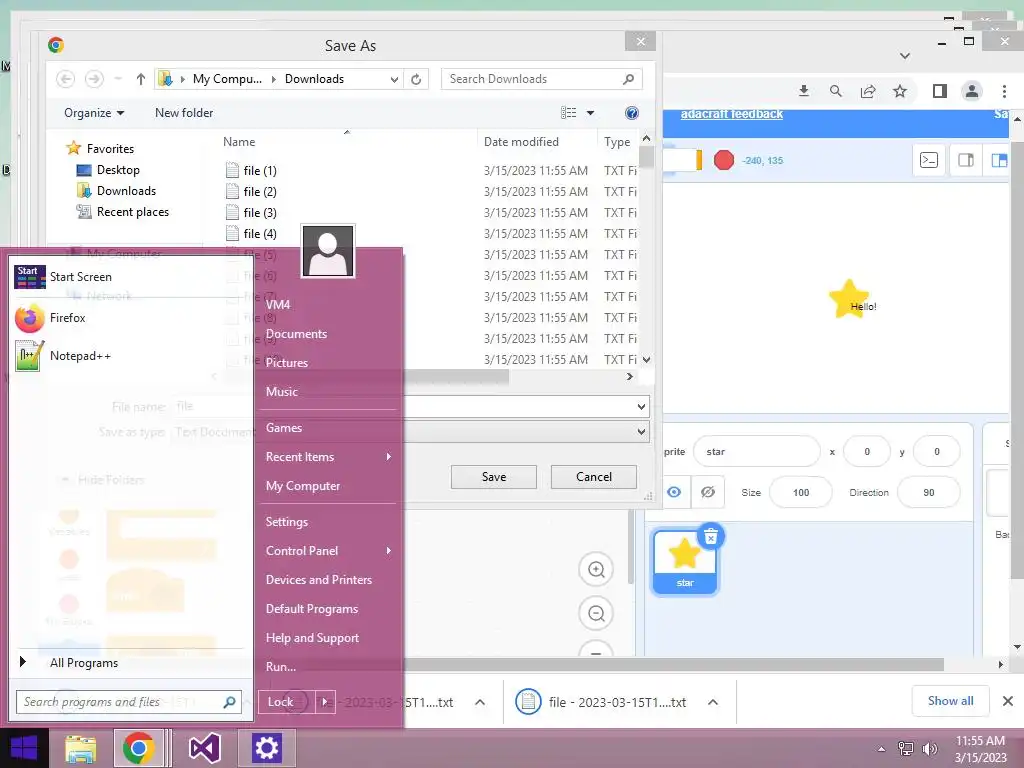
Task: Create a New folder
Action: (x=184, y=113)
